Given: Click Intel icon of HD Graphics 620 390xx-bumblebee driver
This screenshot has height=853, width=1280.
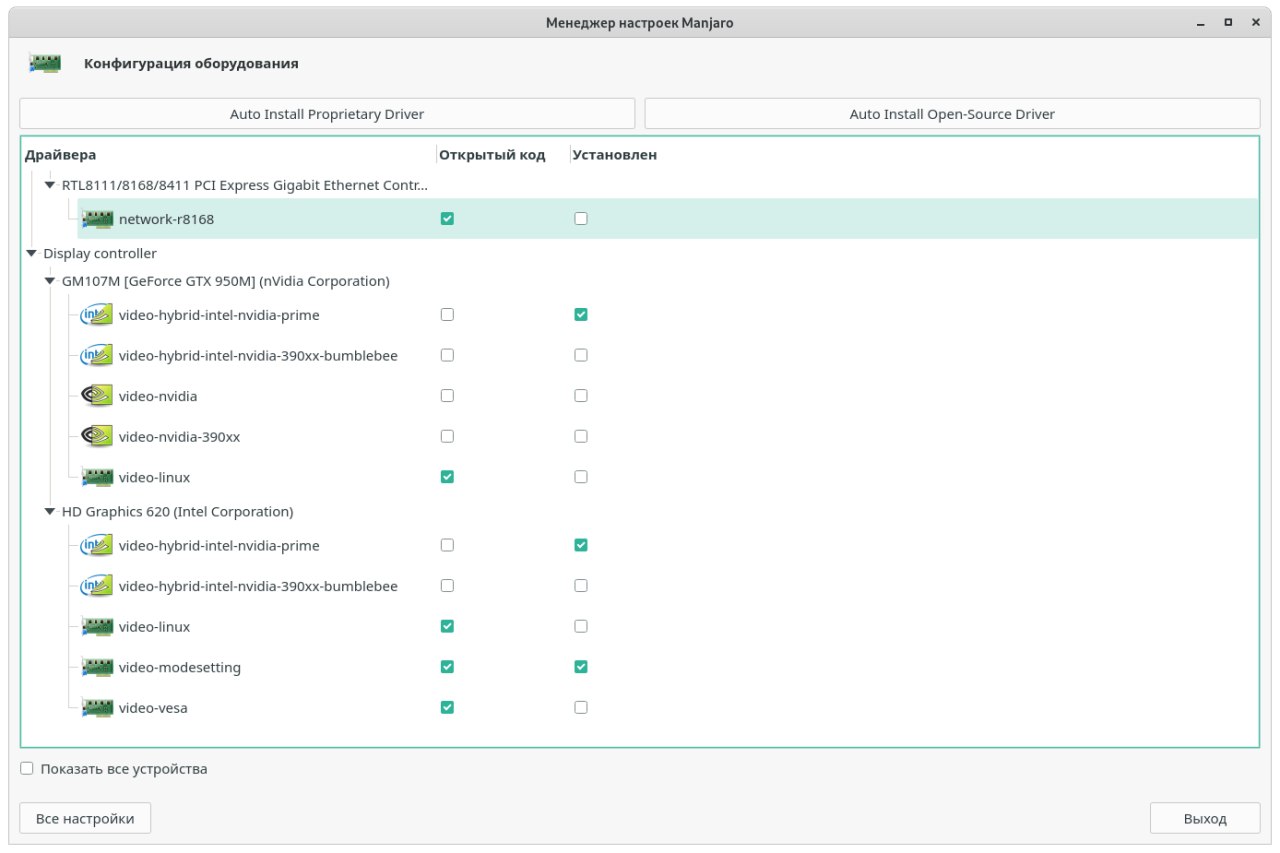Looking at the screenshot, I should pyautogui.click(x=97, y=586).
